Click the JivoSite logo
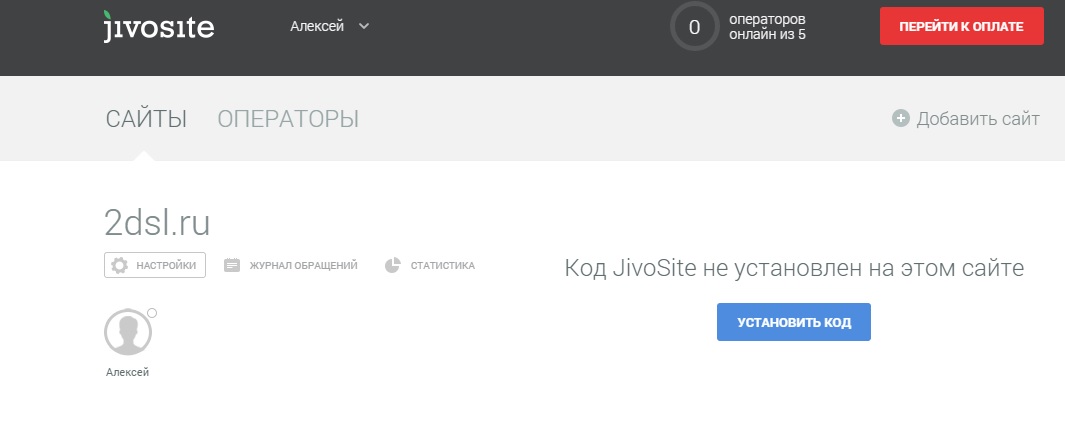Screen dimensions: 1065x439 (158, 26)
